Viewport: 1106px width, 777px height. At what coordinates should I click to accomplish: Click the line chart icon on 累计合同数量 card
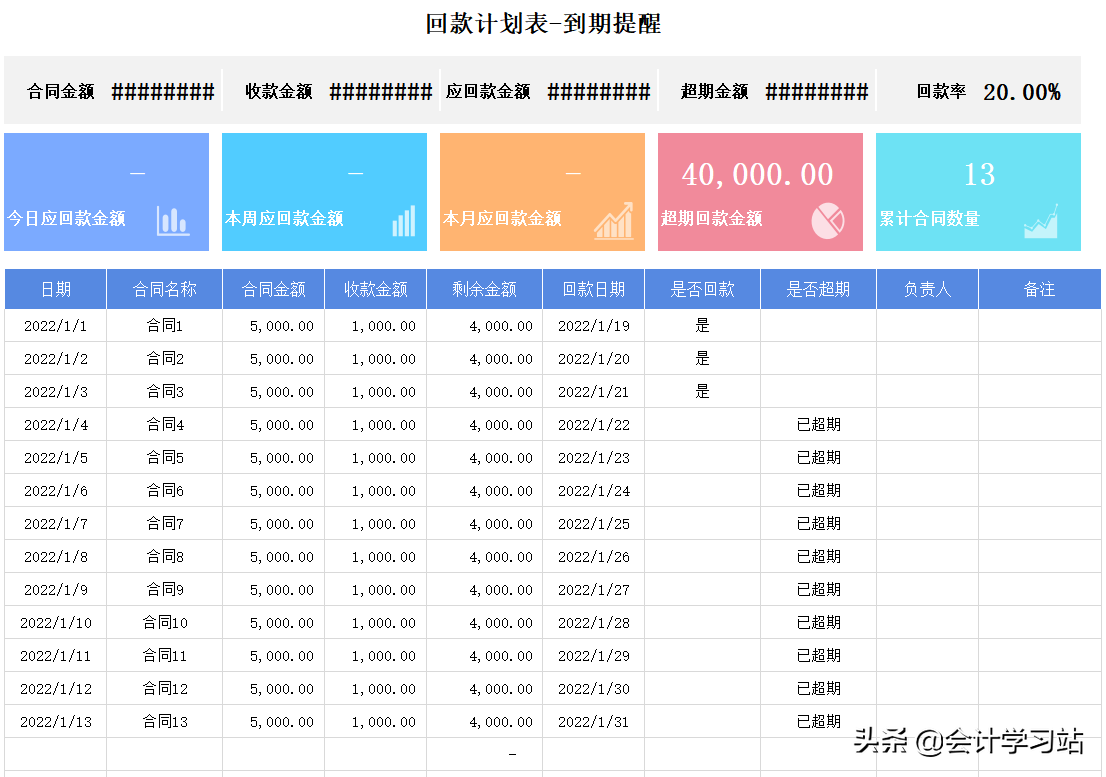click(1041, 221)
